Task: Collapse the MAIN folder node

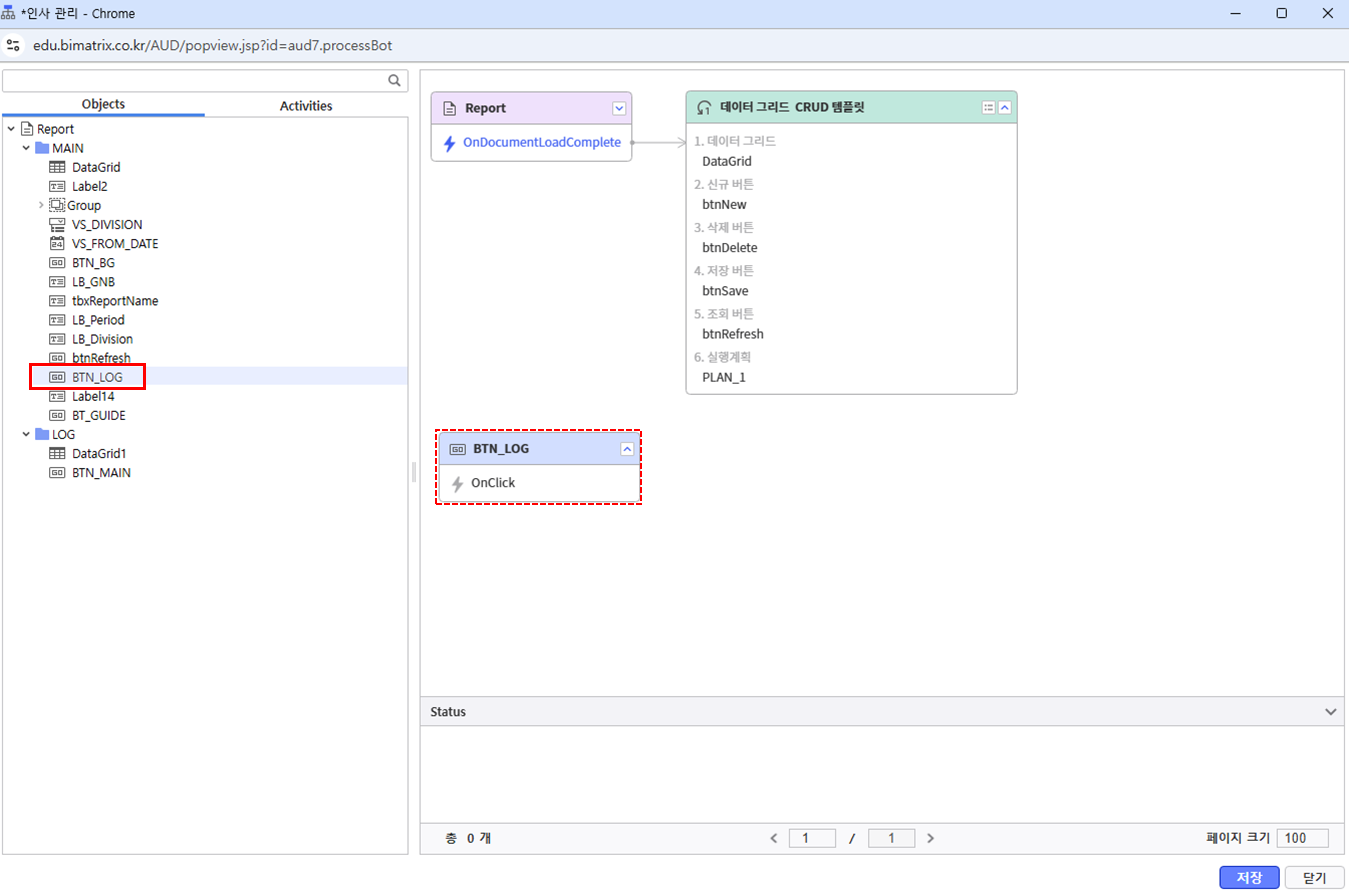Action: (26, 148)
